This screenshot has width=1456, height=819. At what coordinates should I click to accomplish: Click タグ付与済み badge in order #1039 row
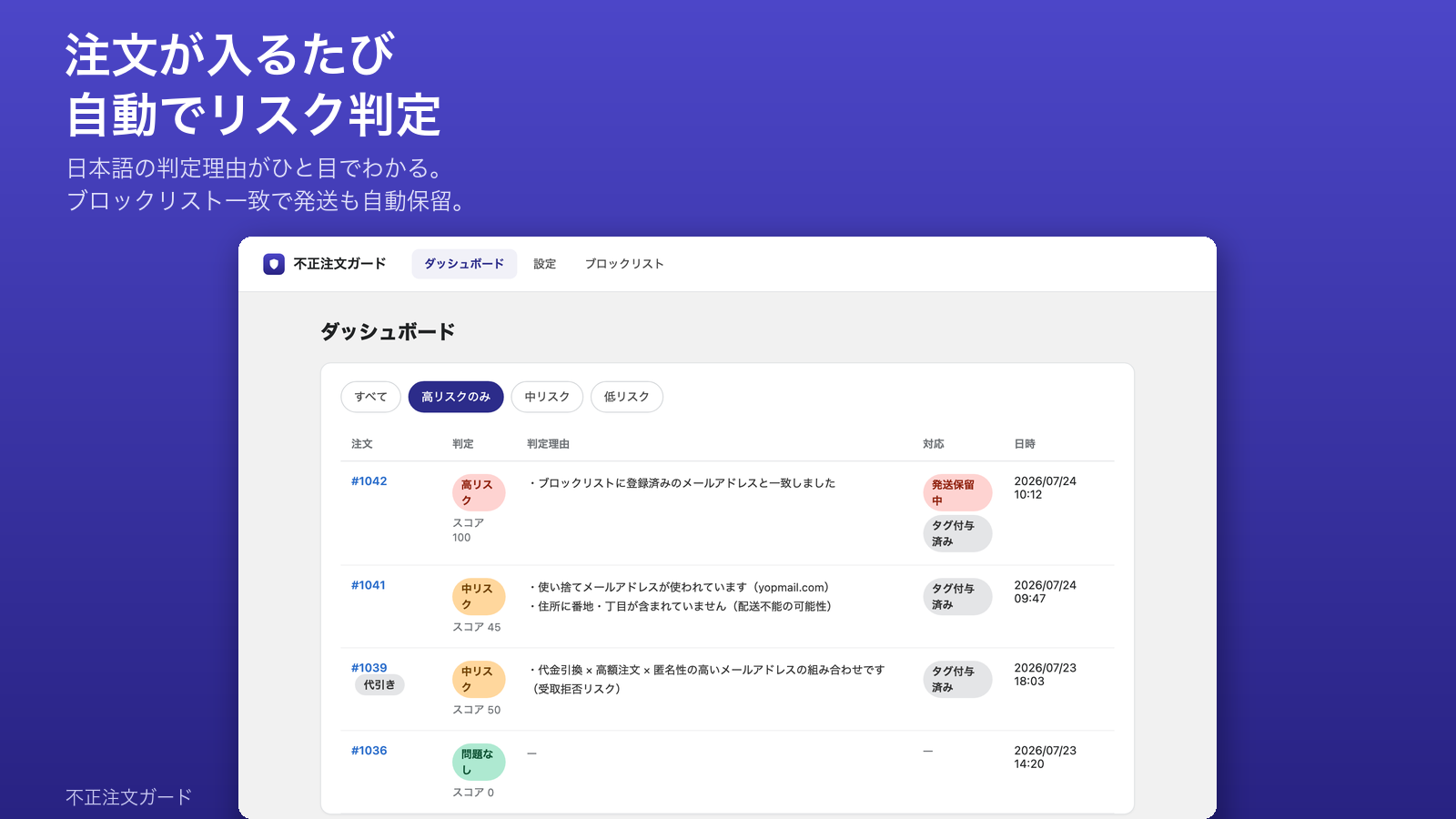(x=957, y=679)
